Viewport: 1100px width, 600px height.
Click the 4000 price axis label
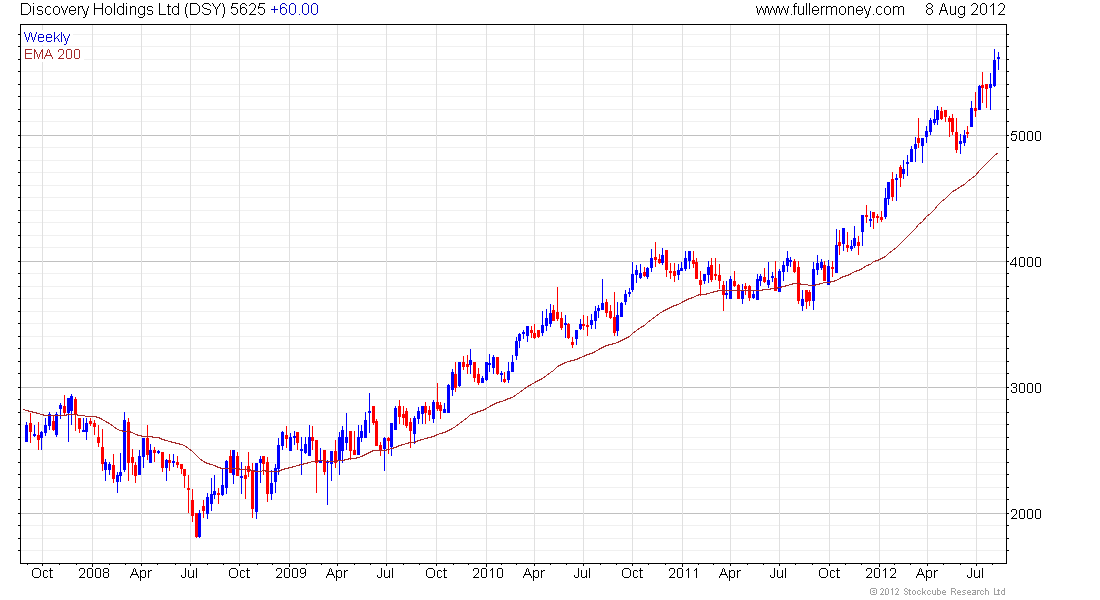tap(1026, 262)
